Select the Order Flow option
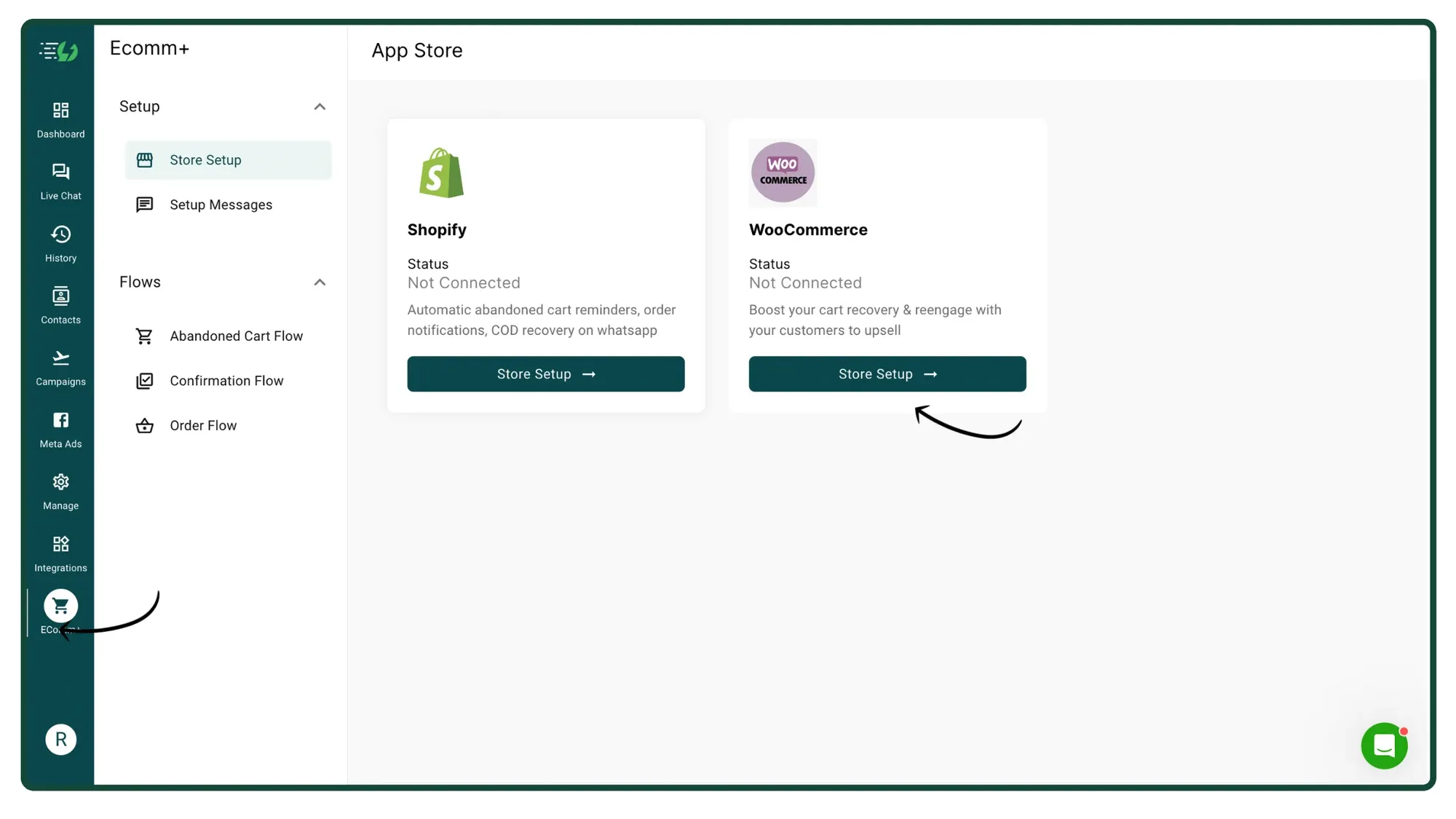This screenshot has width=1456, height=819. pyautogui.click(x=202, y=425)
